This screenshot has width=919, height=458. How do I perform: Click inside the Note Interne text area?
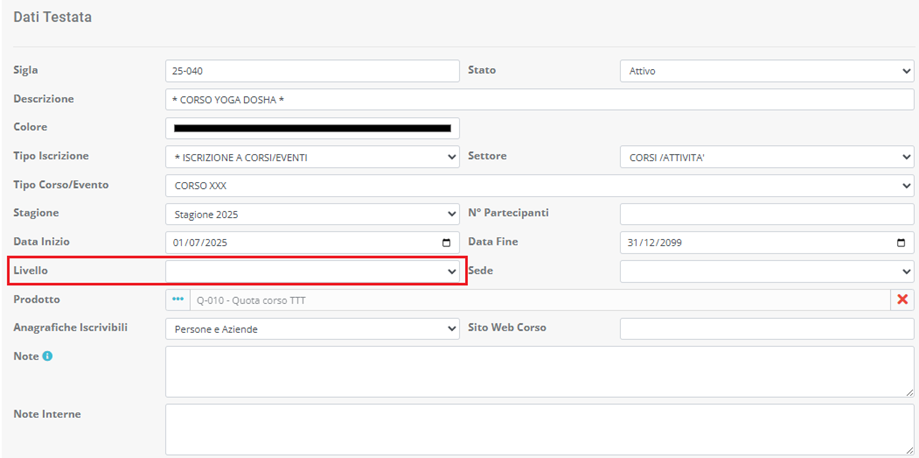(538, 429)
